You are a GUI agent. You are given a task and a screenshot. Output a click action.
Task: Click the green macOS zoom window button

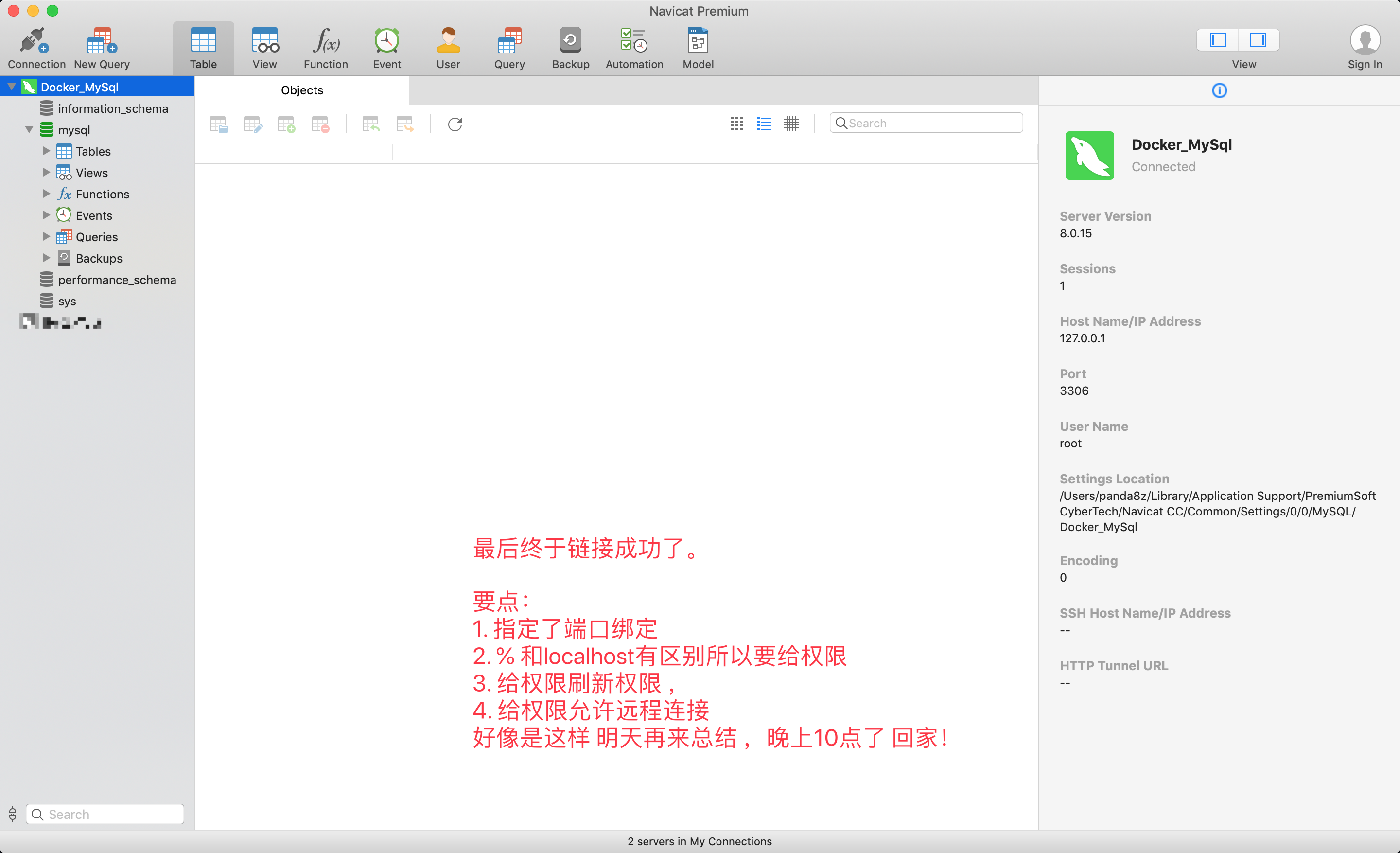click(x=52, y=10)
